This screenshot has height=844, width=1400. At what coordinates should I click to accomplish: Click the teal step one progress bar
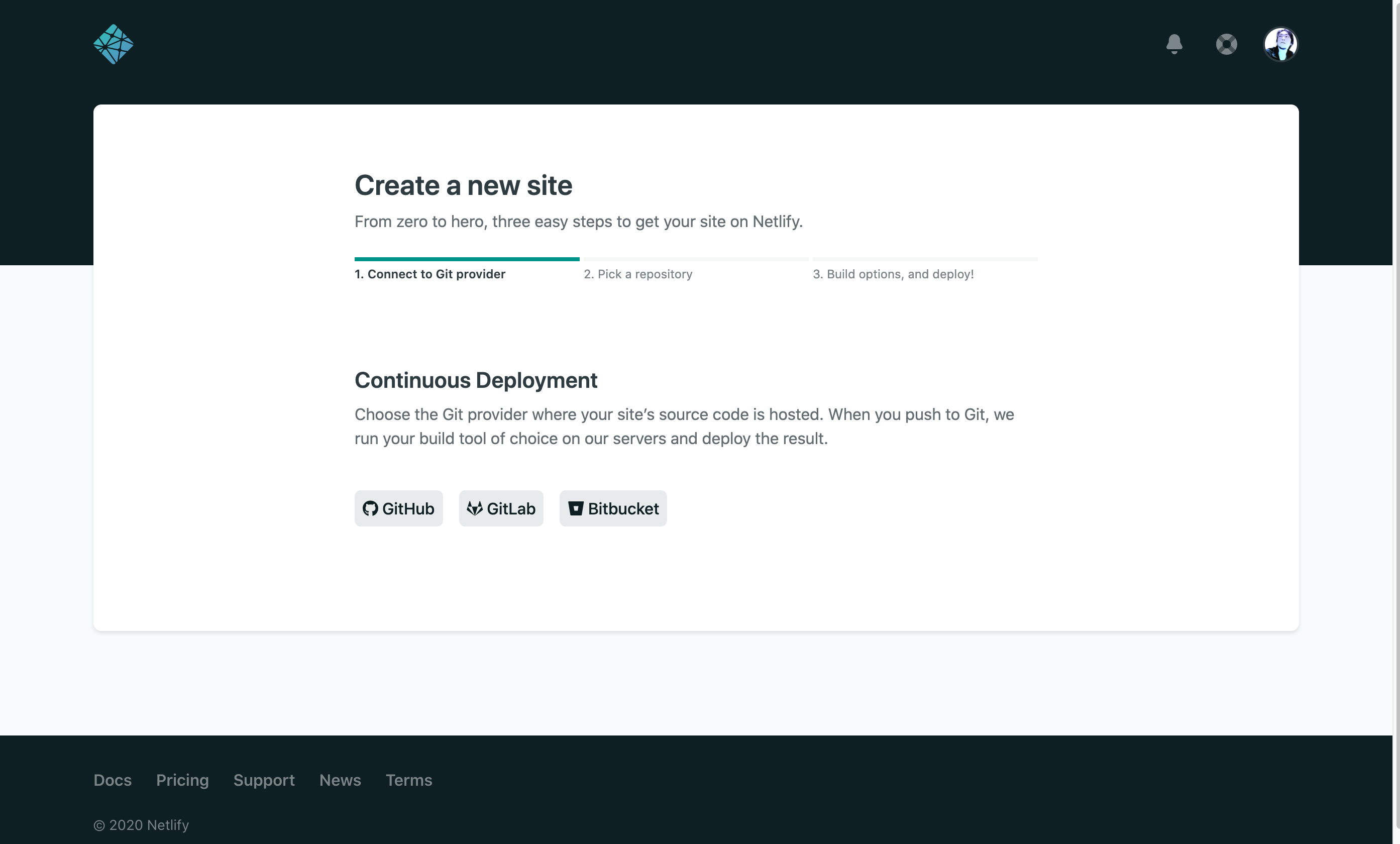tap(467, 259)
